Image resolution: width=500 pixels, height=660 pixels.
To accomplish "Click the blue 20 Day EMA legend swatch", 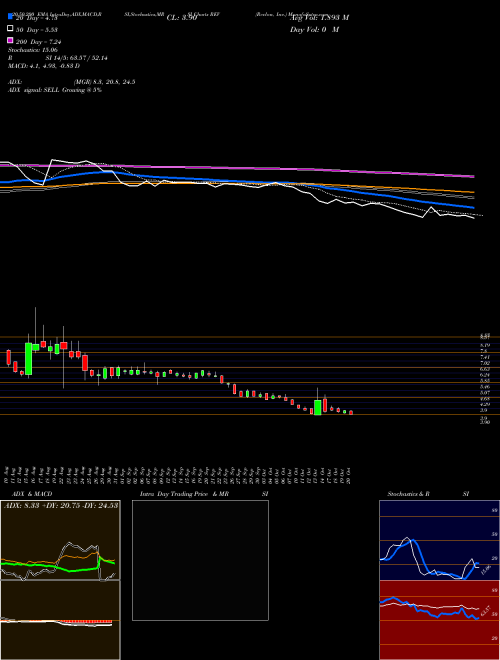I will (x=10, y=16).
